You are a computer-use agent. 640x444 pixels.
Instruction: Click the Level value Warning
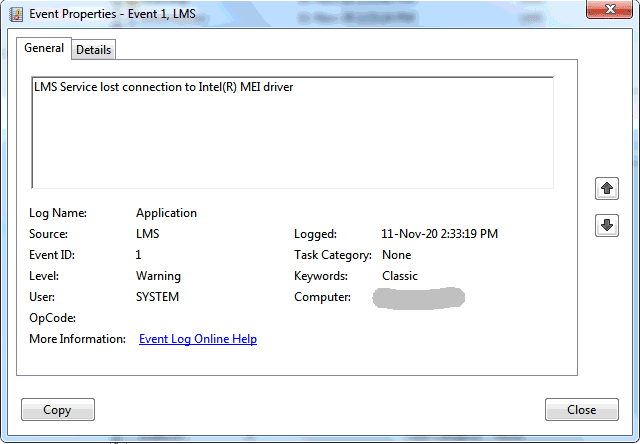158,276
